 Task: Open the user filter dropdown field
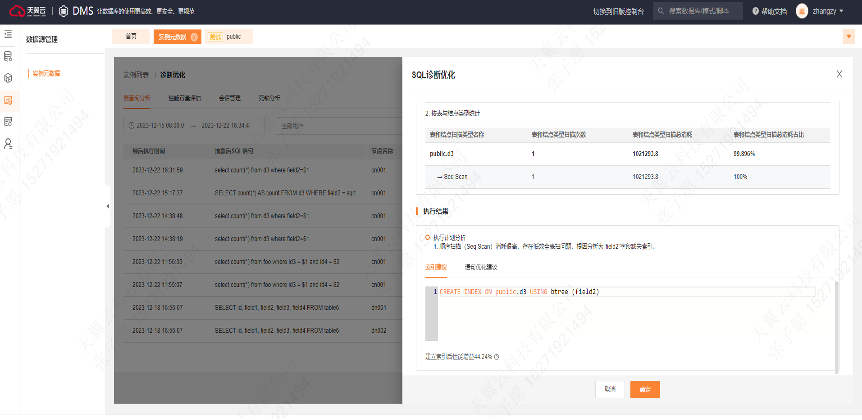(x=338, y=126)
